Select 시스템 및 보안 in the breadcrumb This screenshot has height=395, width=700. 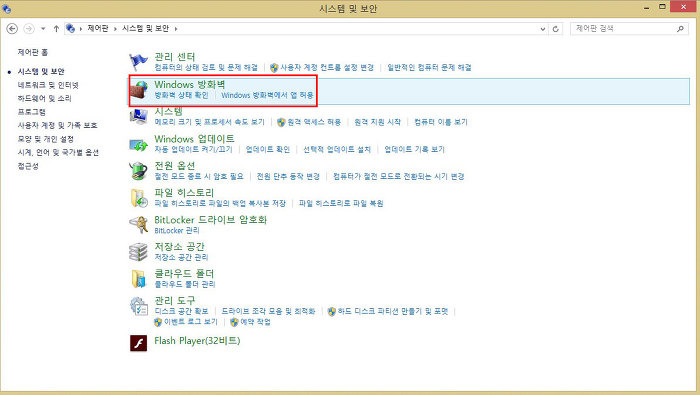[x=146, y=28]
